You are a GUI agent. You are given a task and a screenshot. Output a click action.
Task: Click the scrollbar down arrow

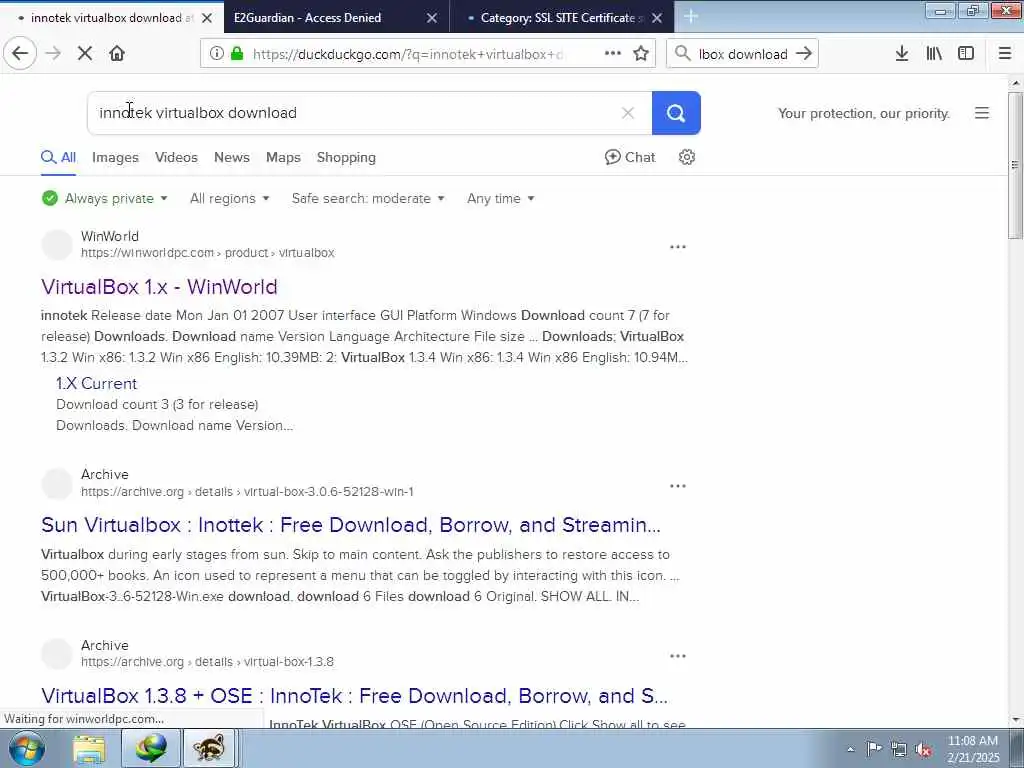1015,720
